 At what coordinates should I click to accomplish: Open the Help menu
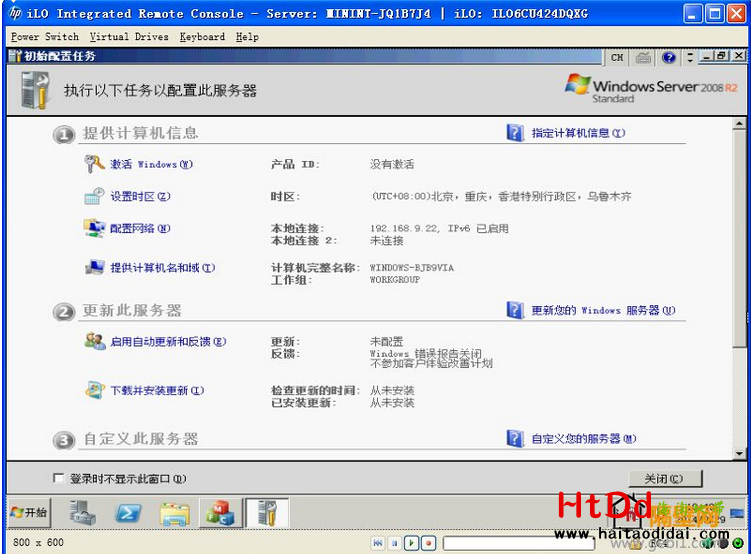click(247, 37)
